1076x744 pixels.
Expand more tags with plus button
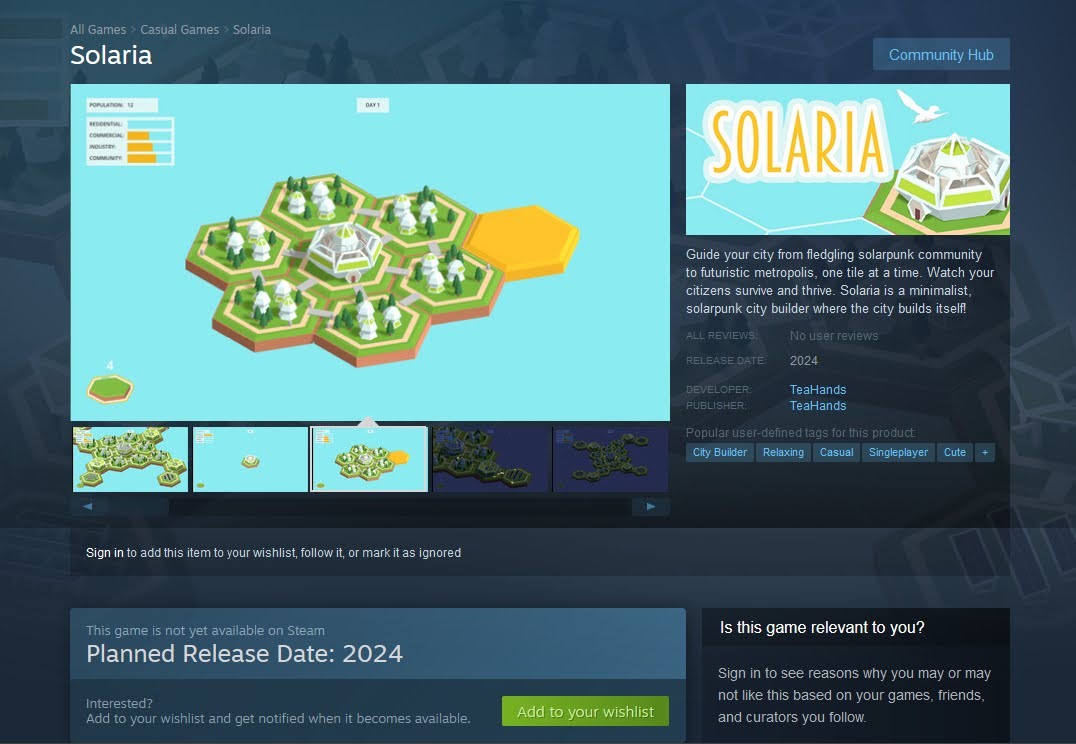click(x=985, y=452)
